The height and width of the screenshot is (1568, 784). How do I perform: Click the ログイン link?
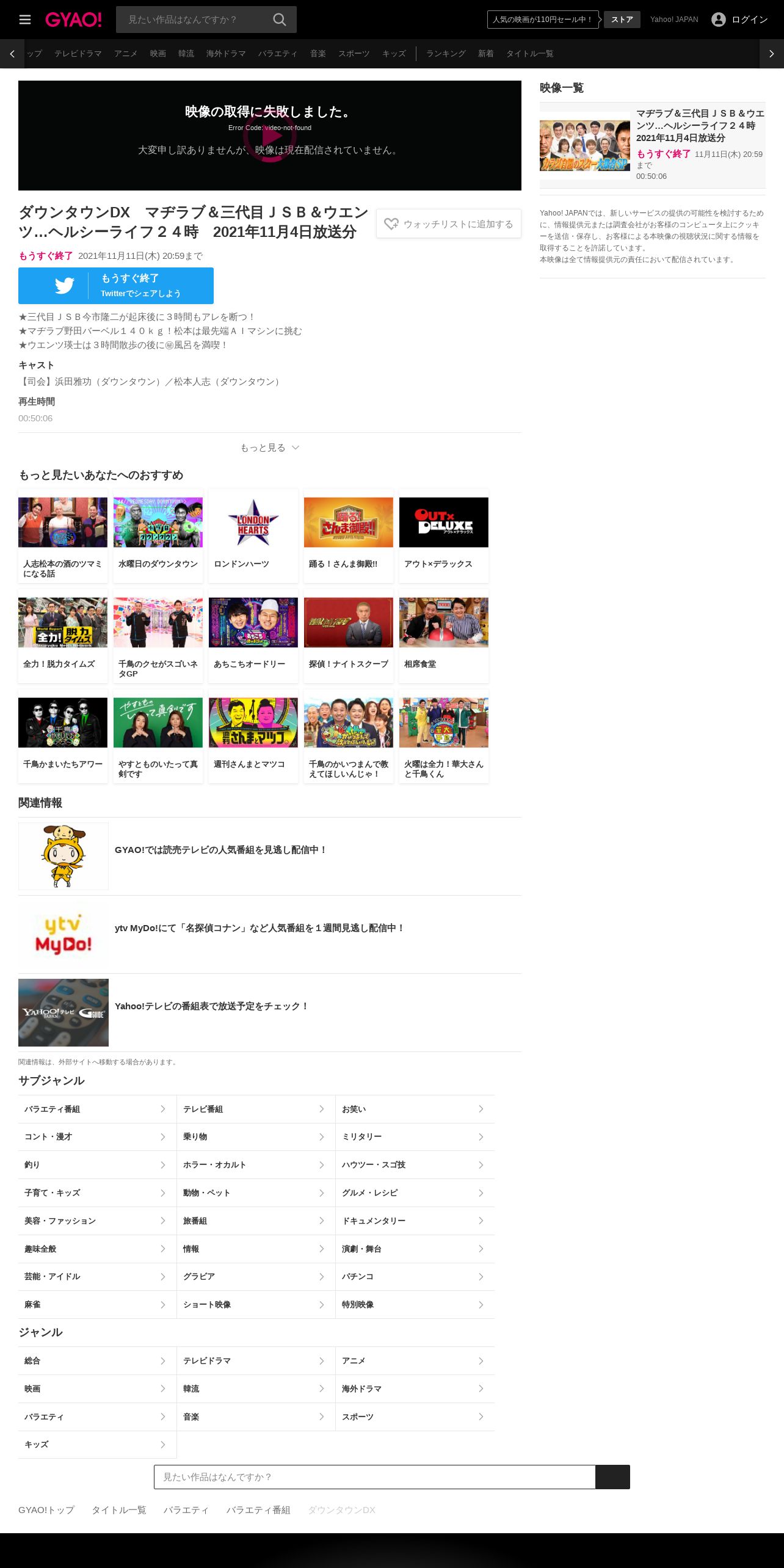tap(750, 20)
